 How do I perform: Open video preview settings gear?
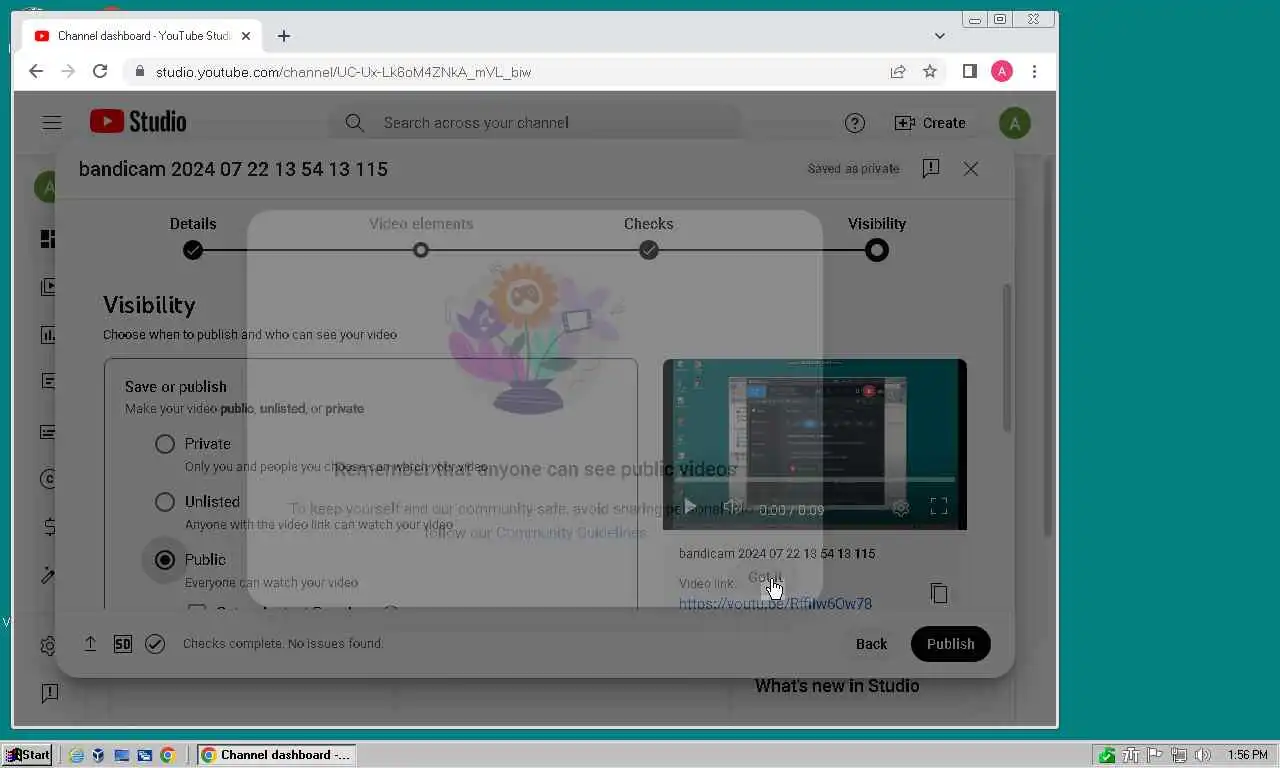point(901,508)
